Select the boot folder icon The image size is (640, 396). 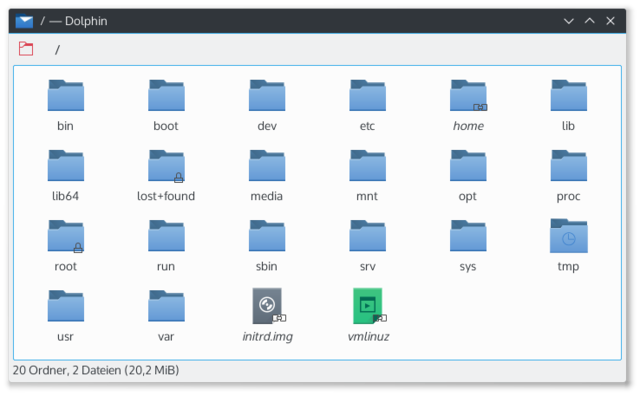click(x=166, y=96)
